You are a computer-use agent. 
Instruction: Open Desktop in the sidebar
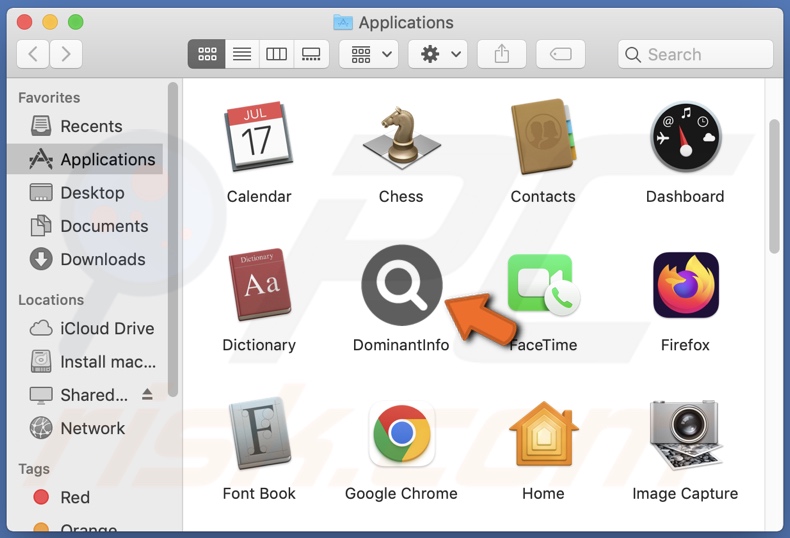(x=85, y=192)
